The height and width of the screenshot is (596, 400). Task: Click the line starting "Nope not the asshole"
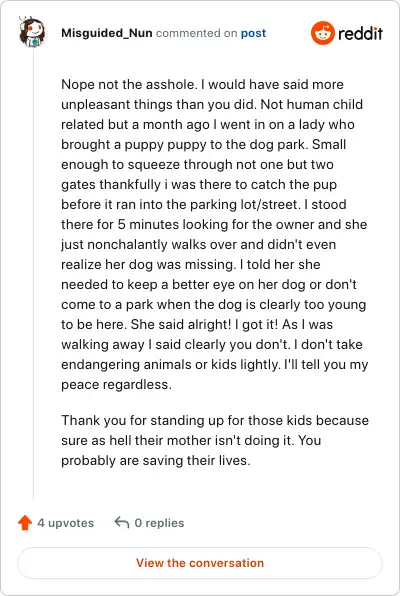(x=202, y=84)
